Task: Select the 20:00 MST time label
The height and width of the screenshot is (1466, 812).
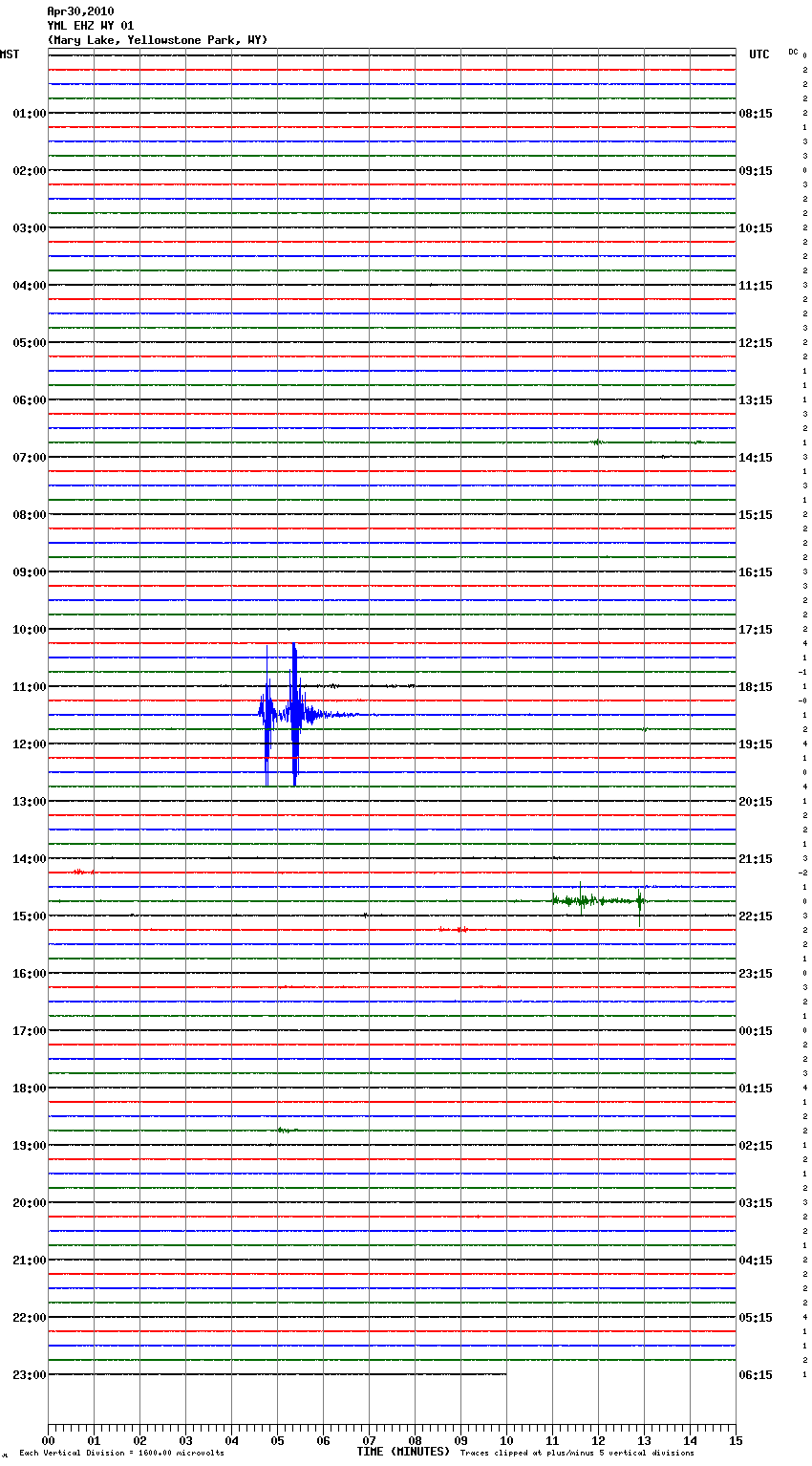Action: tap(29, 1203)
